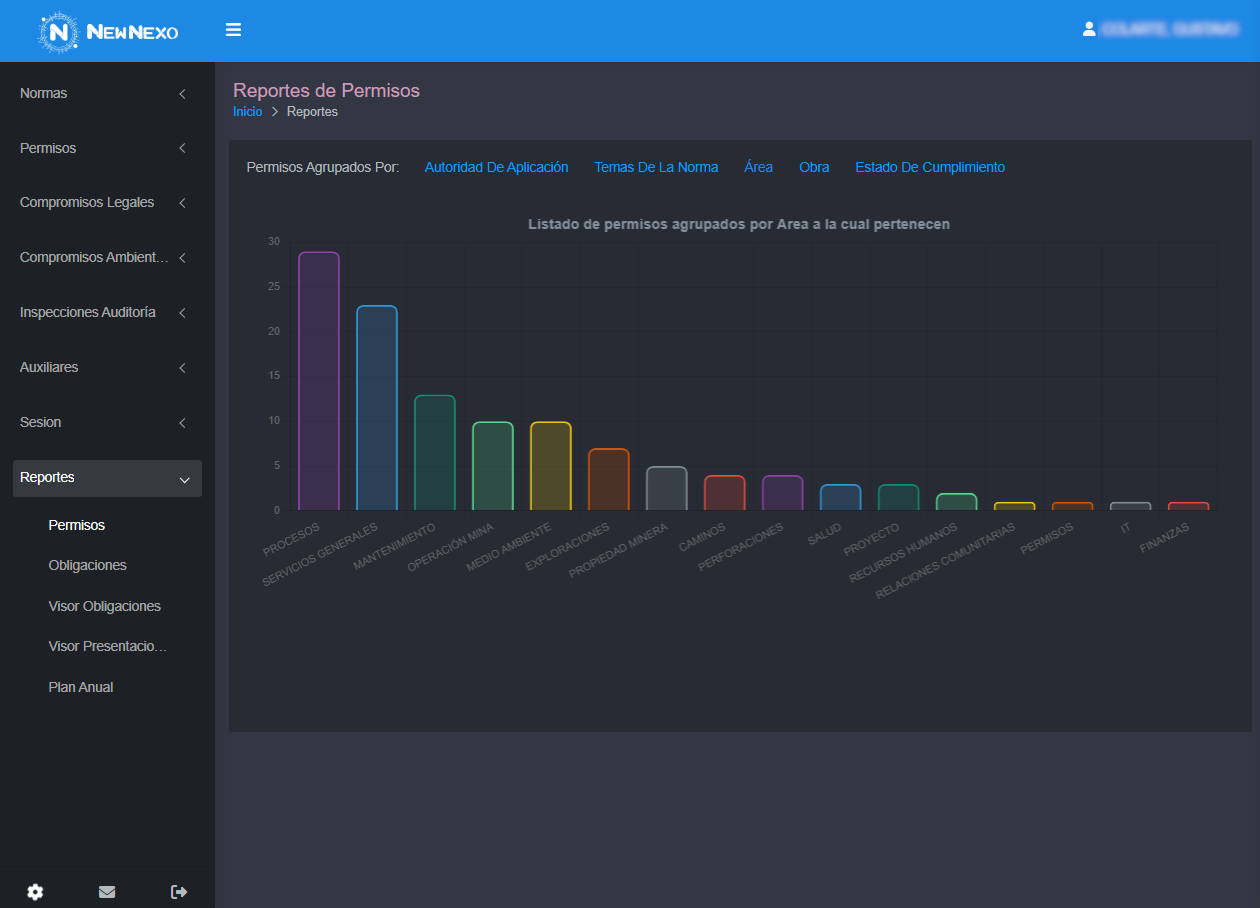Image resolution: width=1260 pixels, height=908 pixels.
Task: Click the Inicio breadcrumb link
Action: (x=247, y=112)
